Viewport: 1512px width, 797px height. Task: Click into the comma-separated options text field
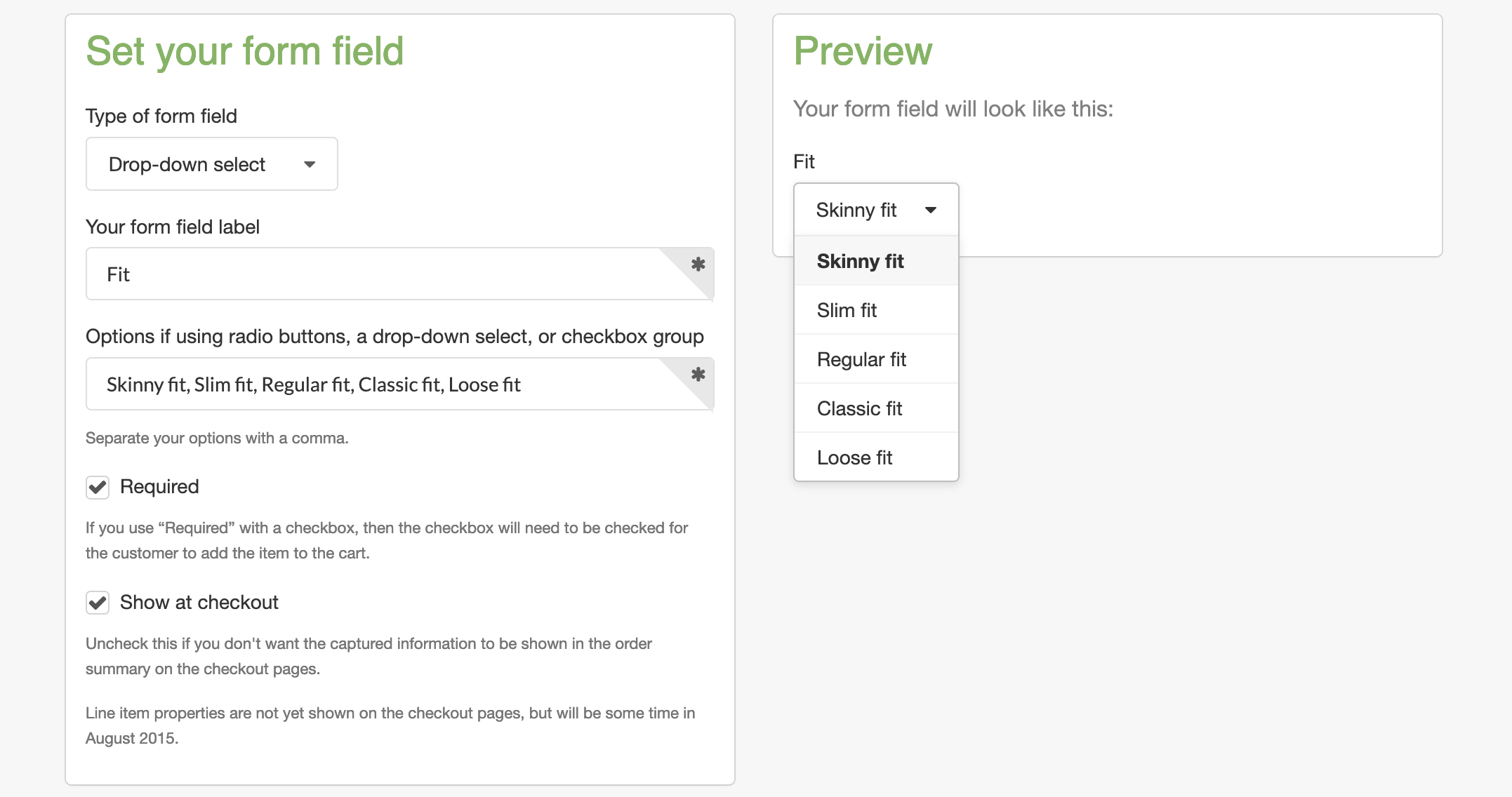click(379, 384)
